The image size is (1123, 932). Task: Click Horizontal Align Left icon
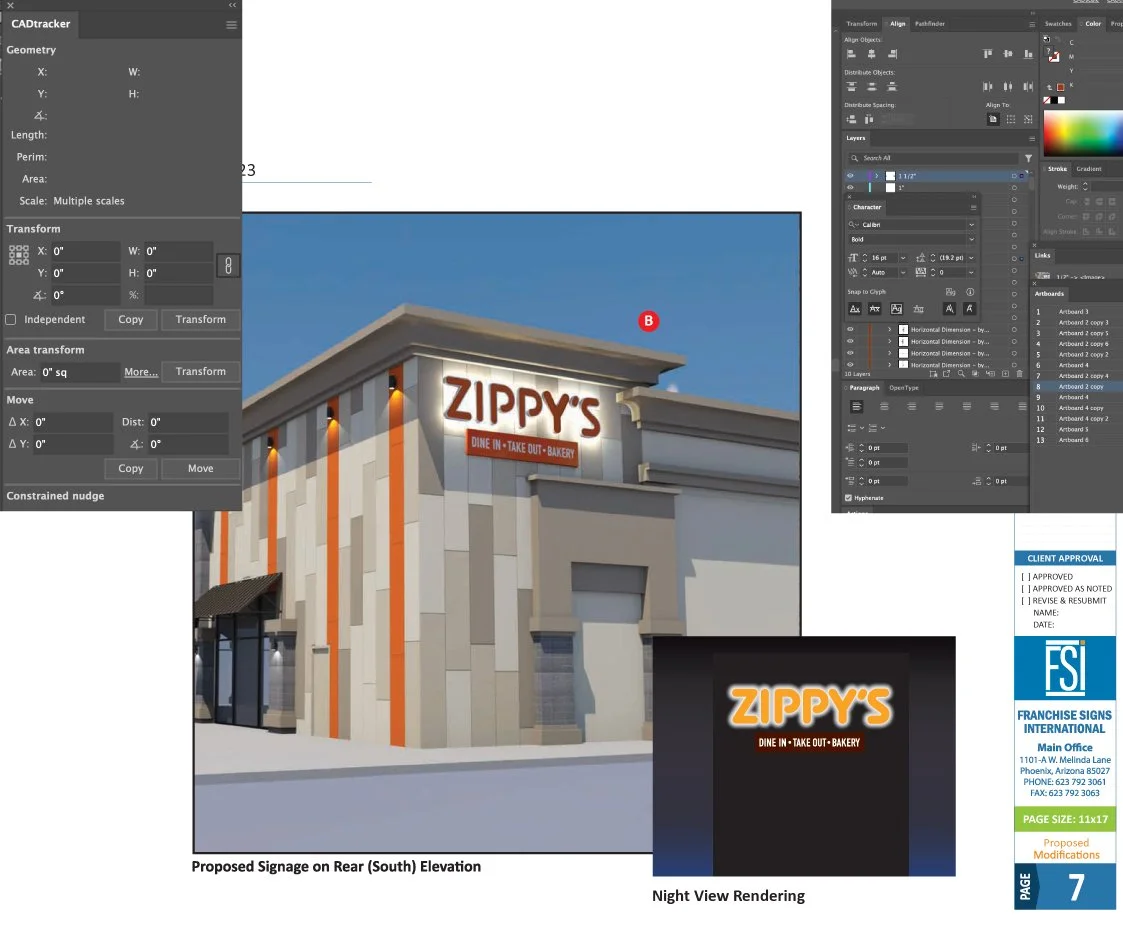point(851,54)
